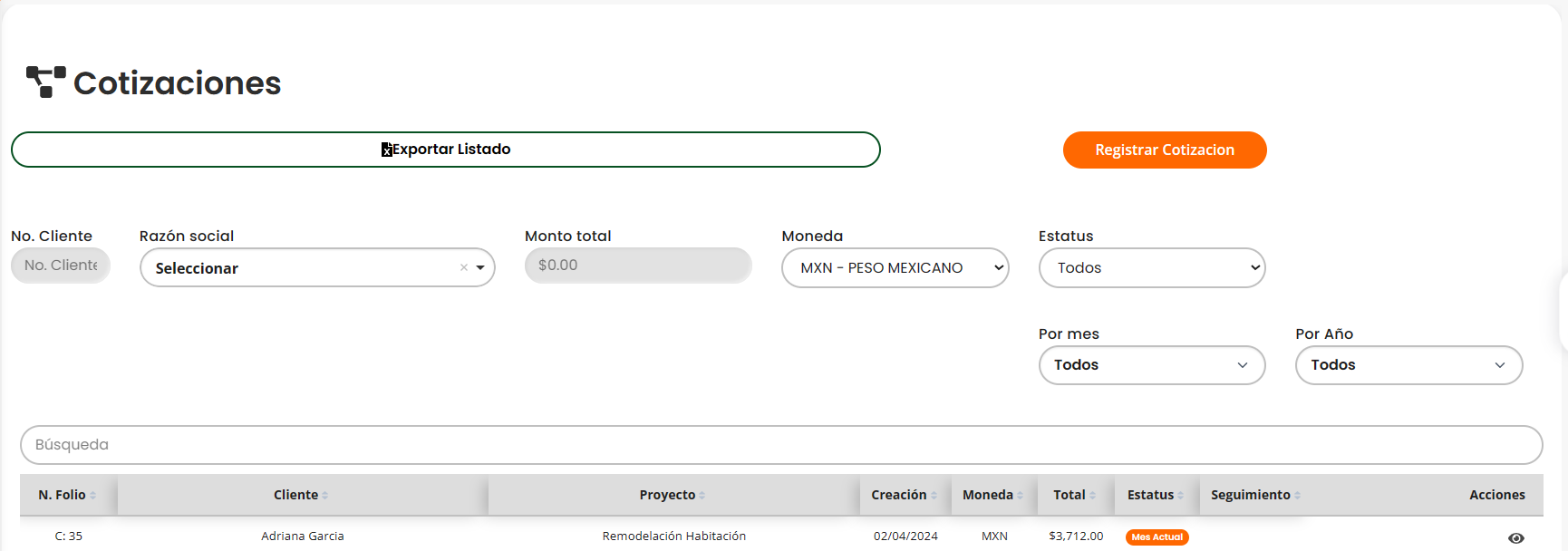Open the Por mes filter dropdown
This screenshot has height=551, width=1568.
tap(1151, 365)
